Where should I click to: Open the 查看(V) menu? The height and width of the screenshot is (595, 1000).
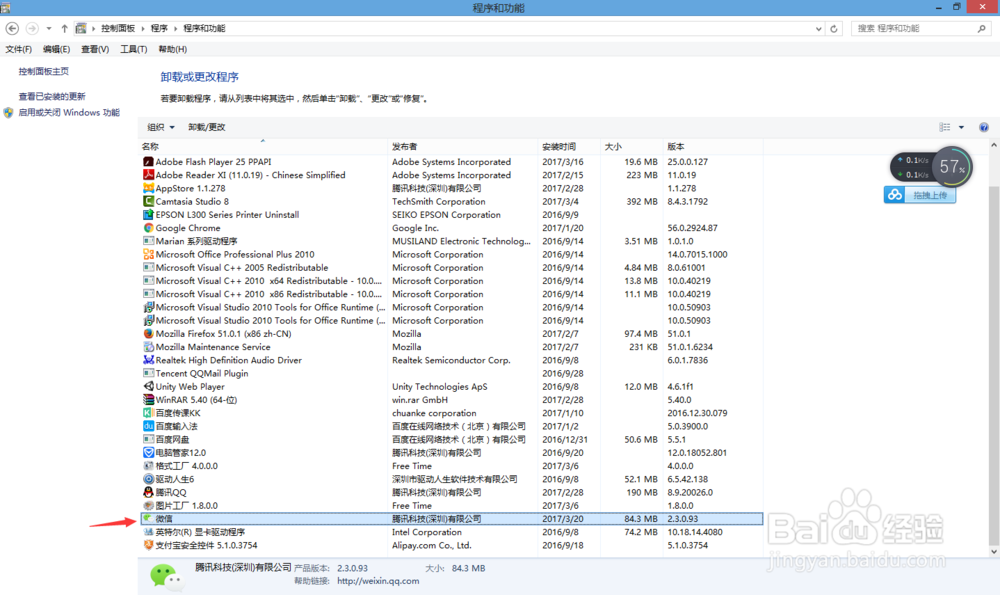pyautogui.click(x=94, y=49)
